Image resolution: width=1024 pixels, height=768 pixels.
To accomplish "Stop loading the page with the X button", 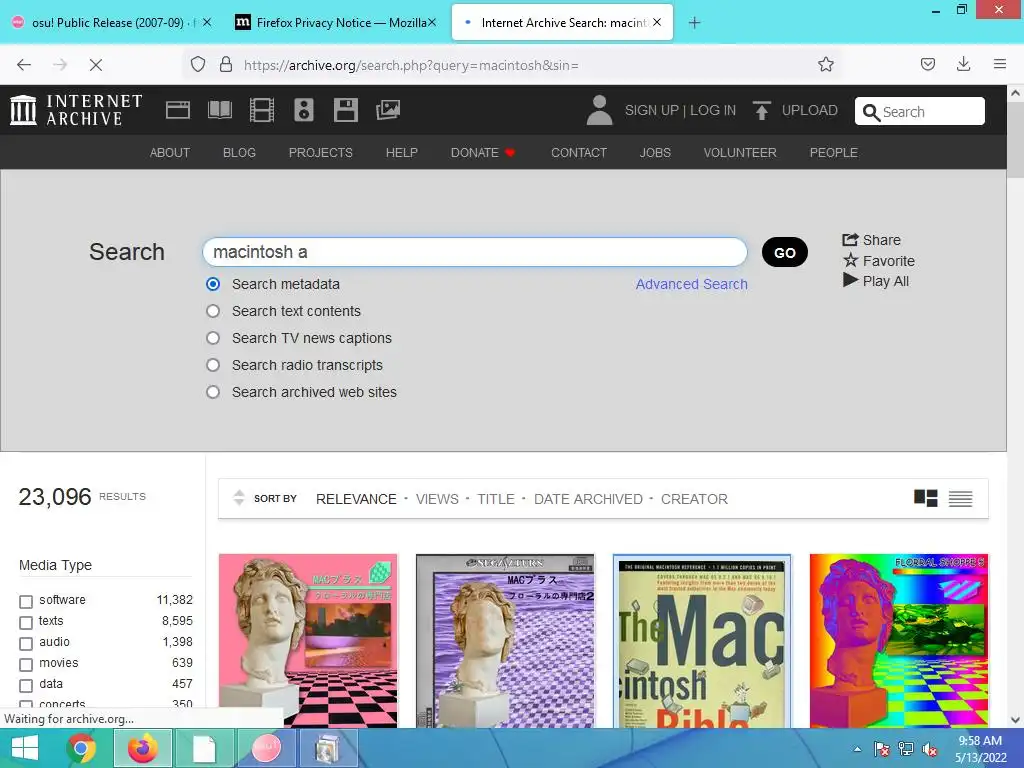I will 95,65.
